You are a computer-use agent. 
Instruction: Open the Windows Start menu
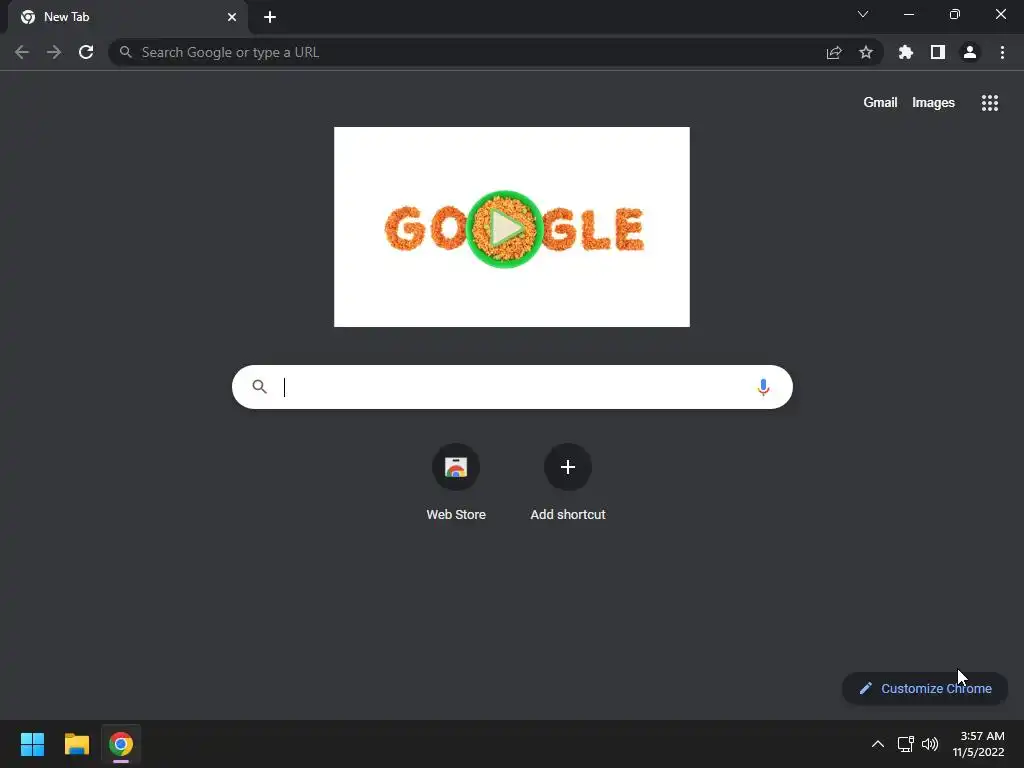click(x=32, y=744)
